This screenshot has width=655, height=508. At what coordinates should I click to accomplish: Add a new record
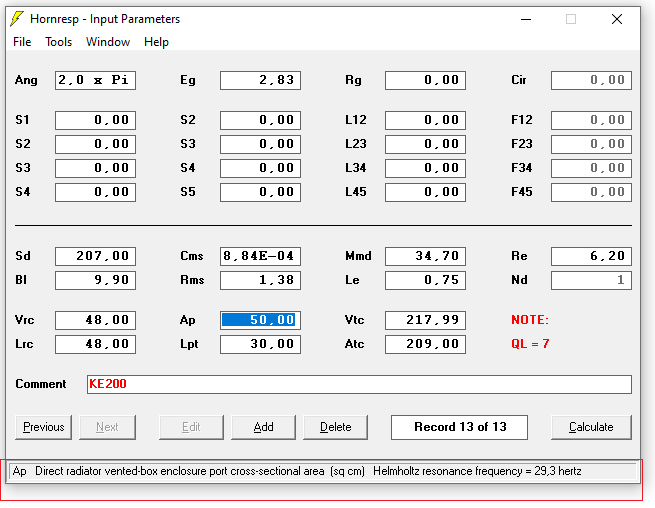(x=263, y=427)
